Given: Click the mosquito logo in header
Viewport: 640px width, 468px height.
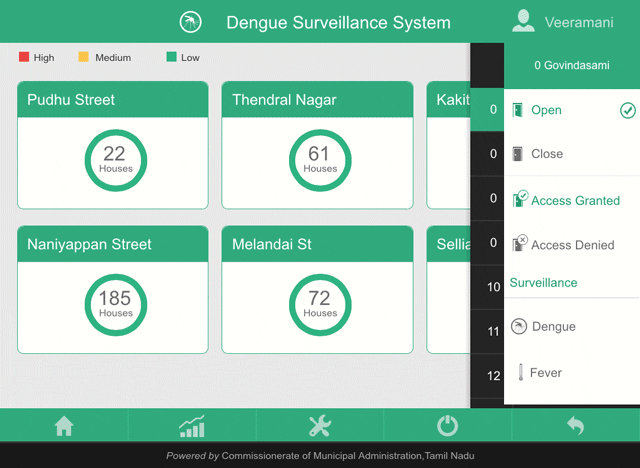Looking at the screenshot, I should [189, 22].
